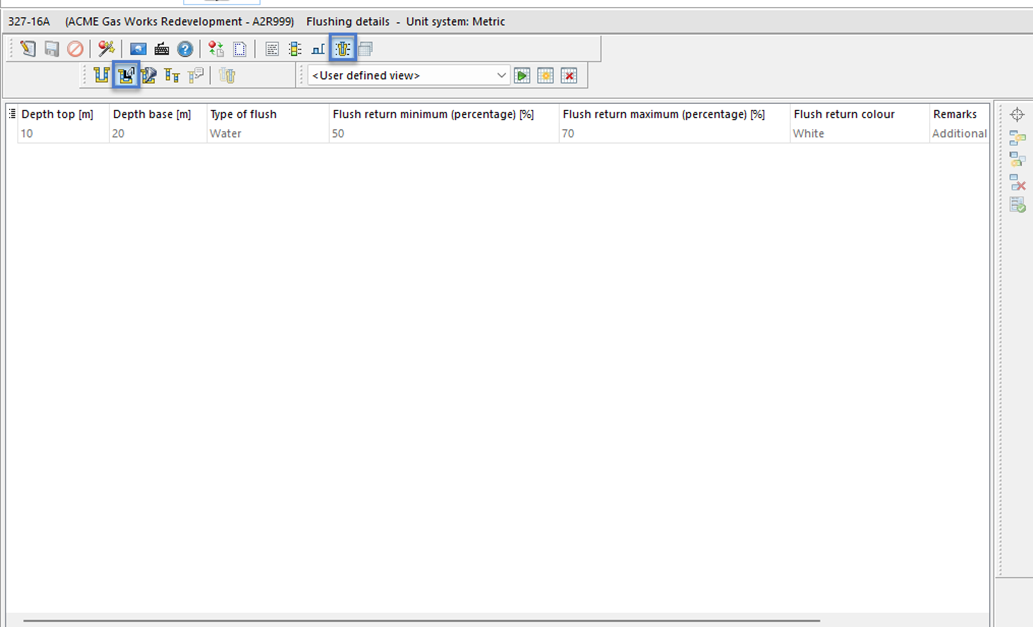Click the red X delete view button
Screen dimensions: 1033x627
569,76
